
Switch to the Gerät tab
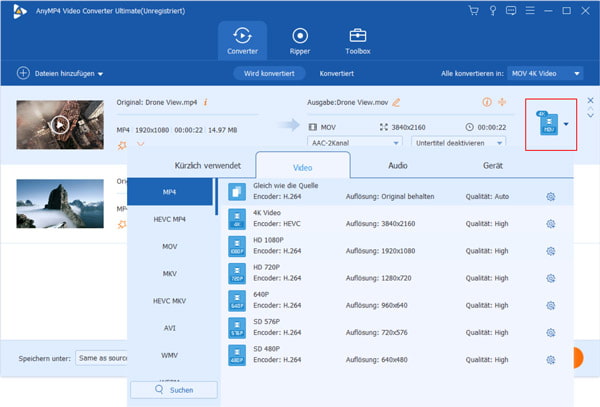[492, 165]
